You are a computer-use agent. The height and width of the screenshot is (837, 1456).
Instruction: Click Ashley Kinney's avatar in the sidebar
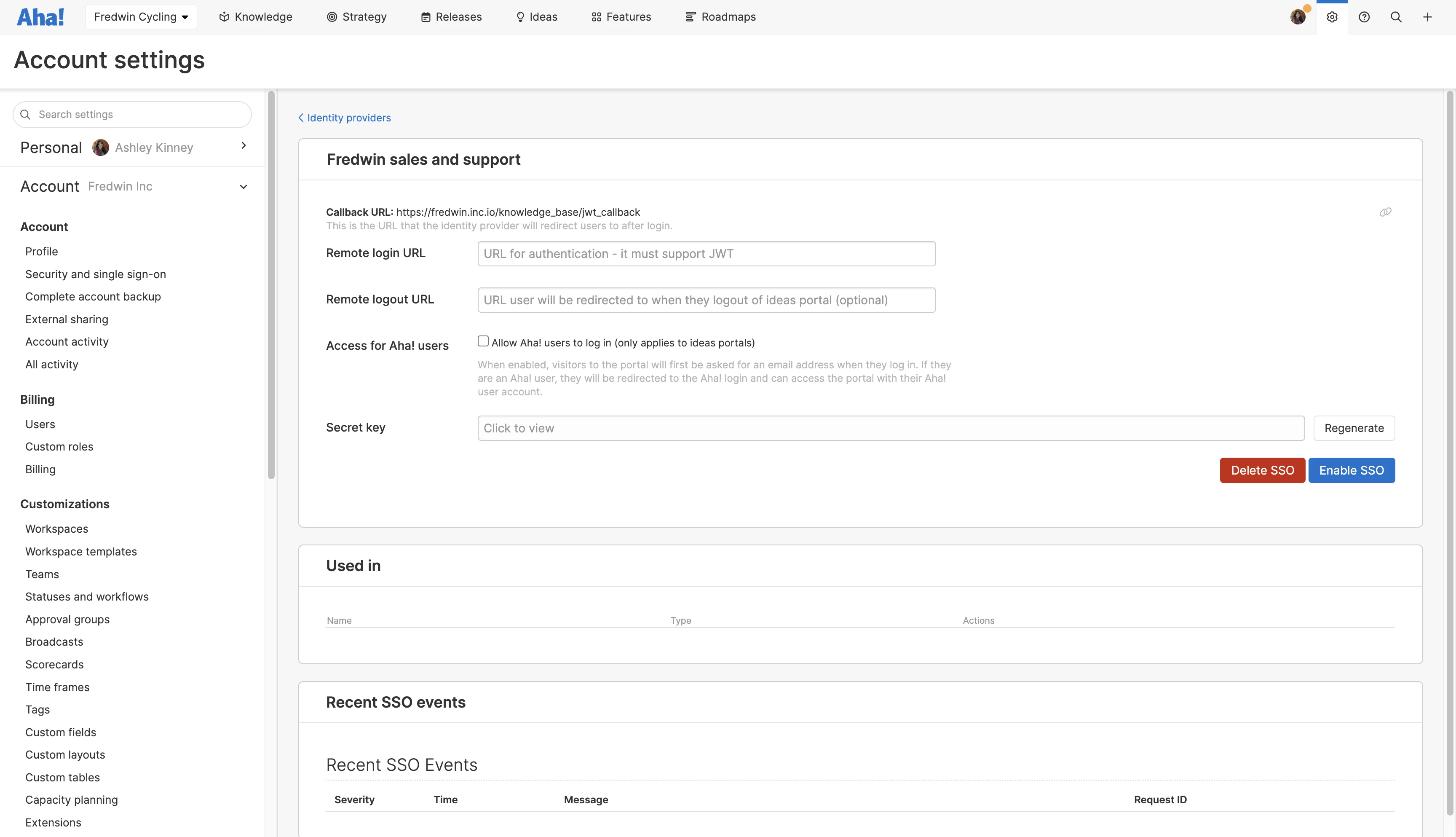point(101,148)
